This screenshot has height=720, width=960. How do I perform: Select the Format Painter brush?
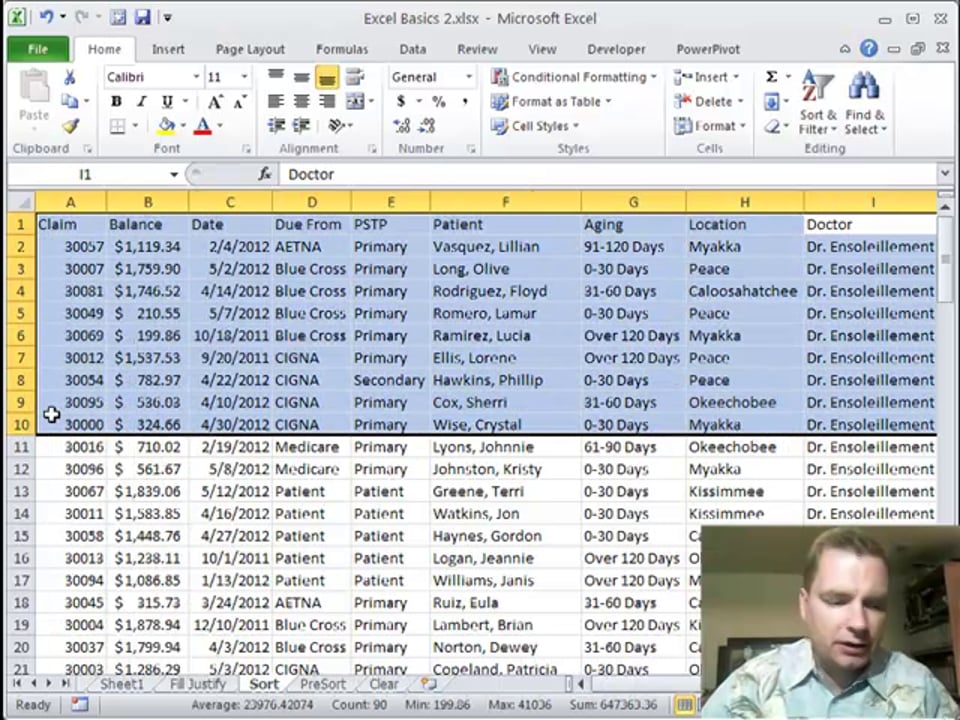[x=70, y=126]
